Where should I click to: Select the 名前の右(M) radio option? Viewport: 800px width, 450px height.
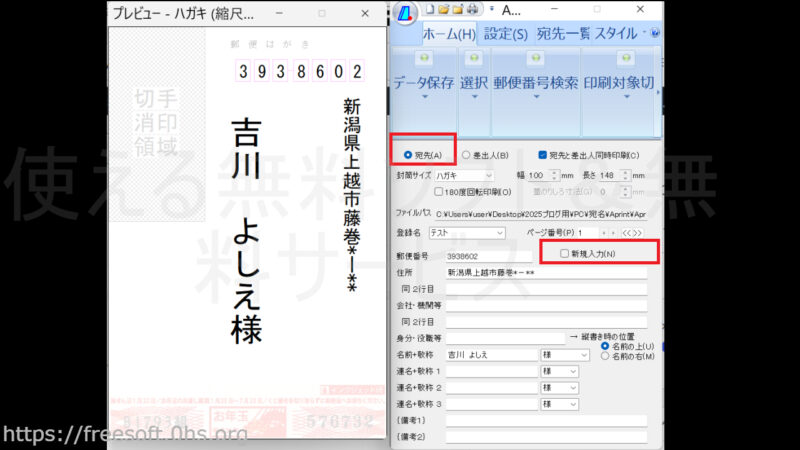click(604, 356)
